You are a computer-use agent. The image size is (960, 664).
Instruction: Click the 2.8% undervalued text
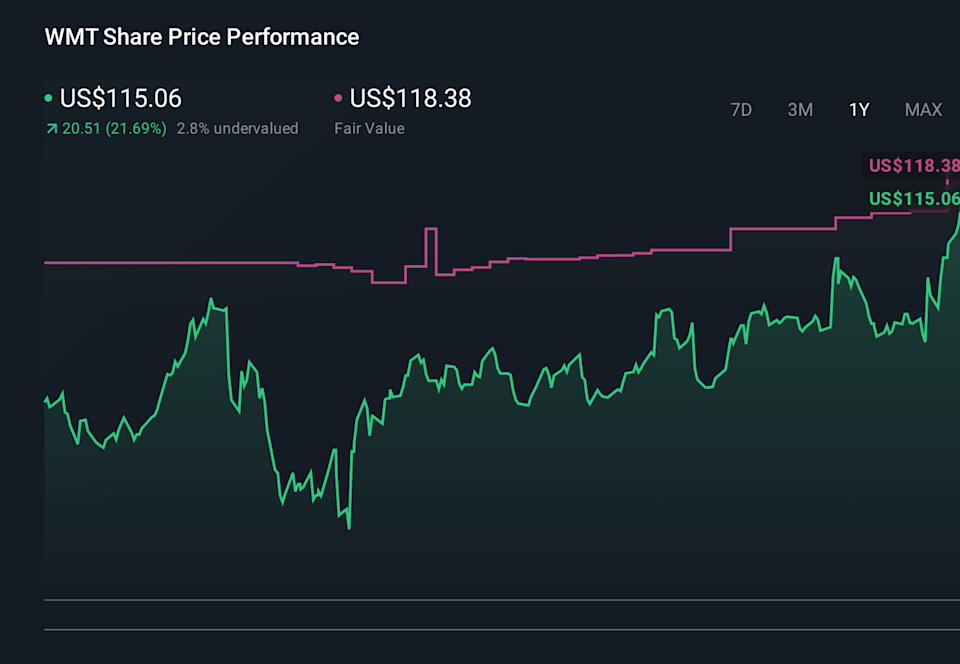click(x=237, y=129)
